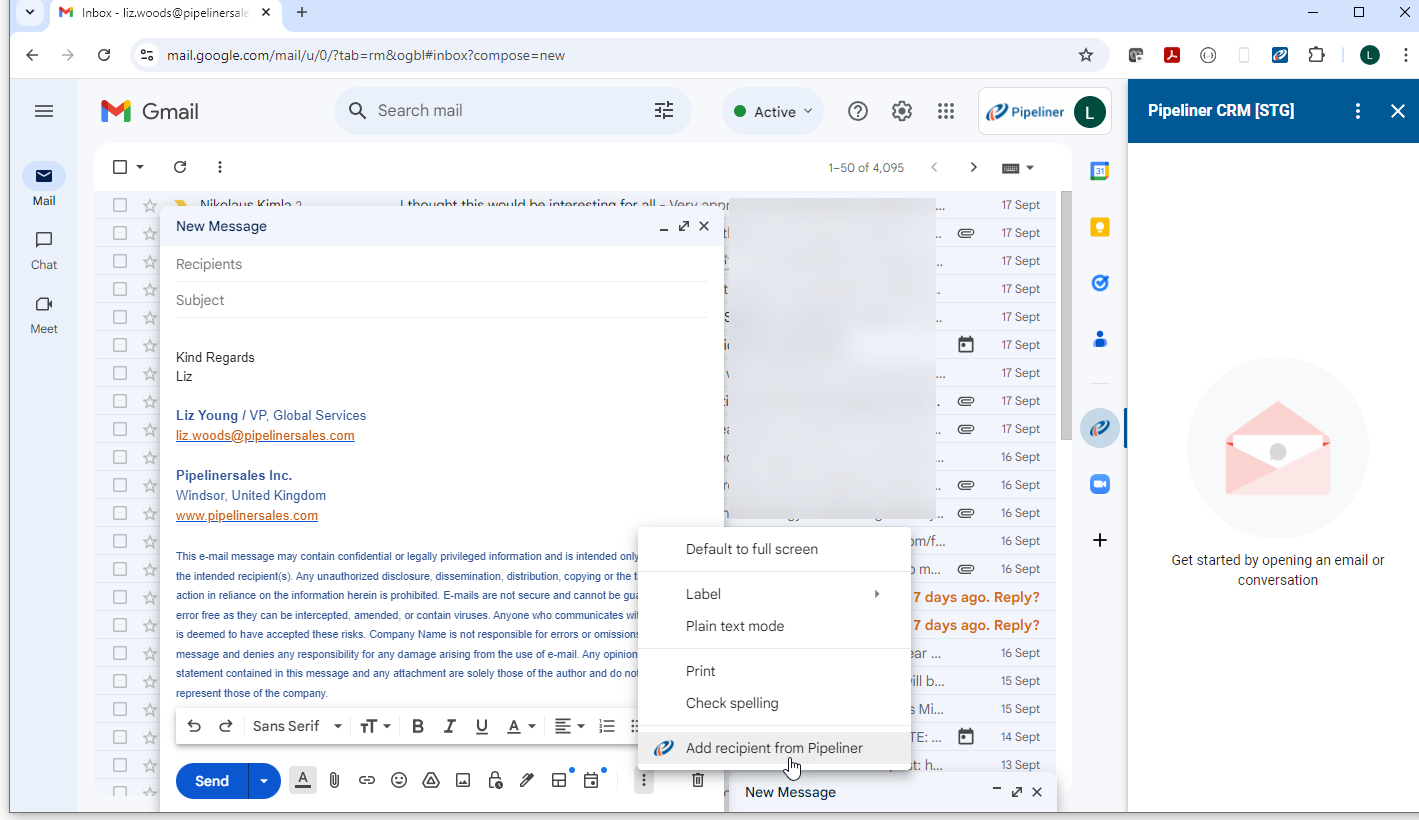Open Google Calendar side panel icon

click(x=1100, y=171)
